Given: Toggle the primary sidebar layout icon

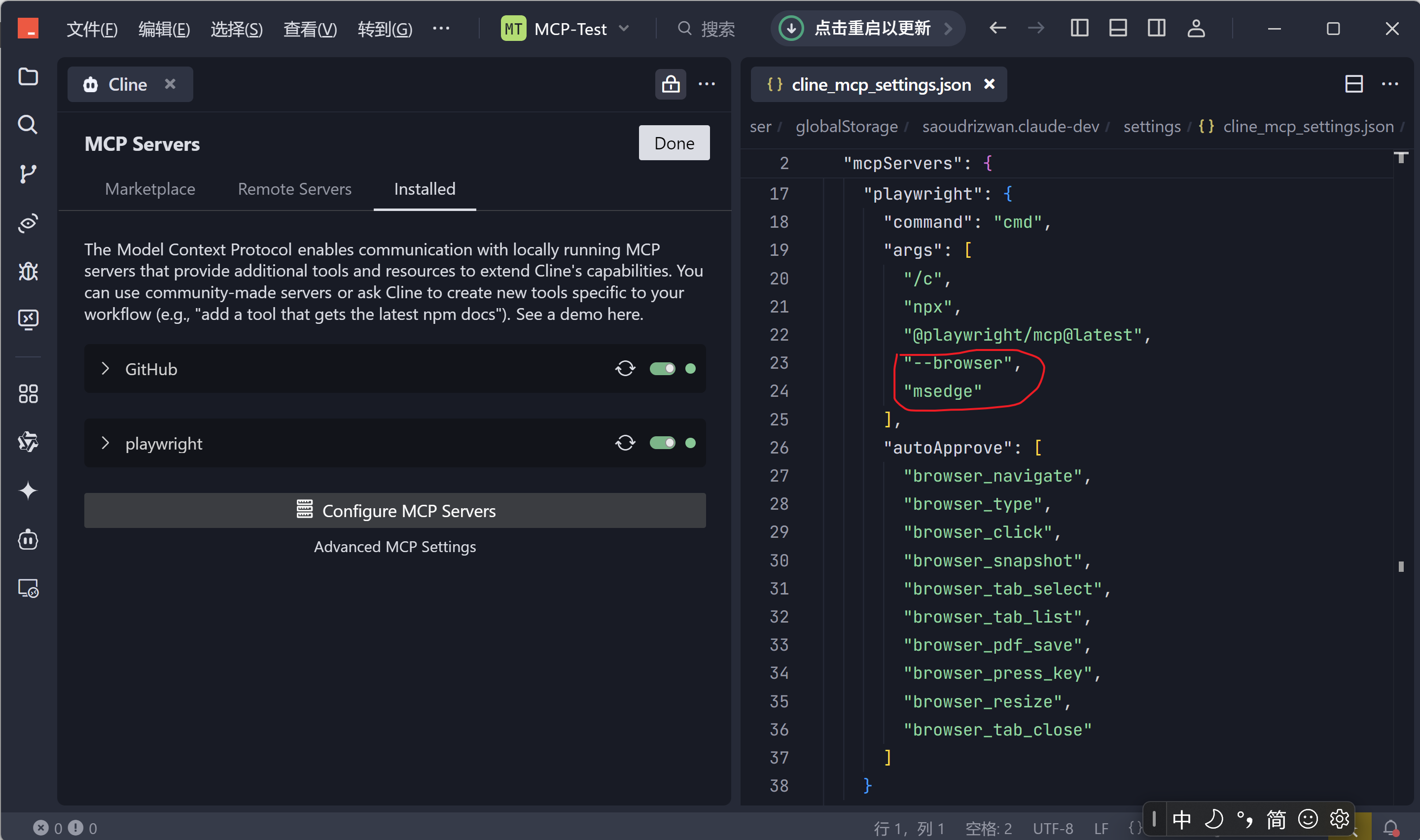Looking at the screenshot, I should (1079, 28).
